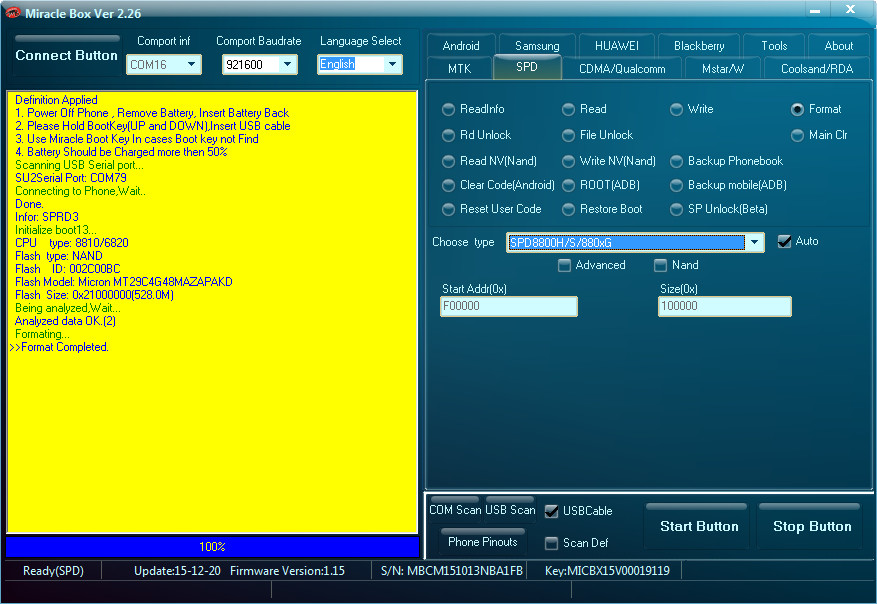
Task: Switch to the Android tab
Action: click(461, 46)
